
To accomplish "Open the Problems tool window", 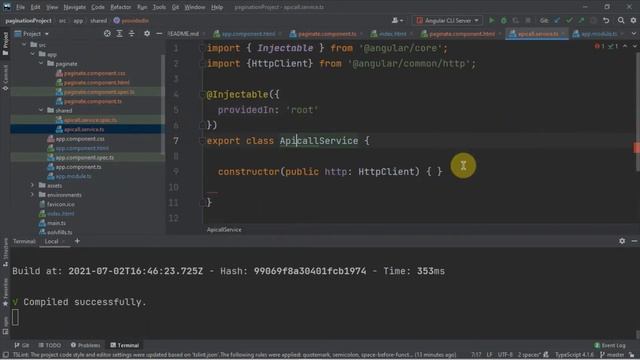I will pos(85,345).
